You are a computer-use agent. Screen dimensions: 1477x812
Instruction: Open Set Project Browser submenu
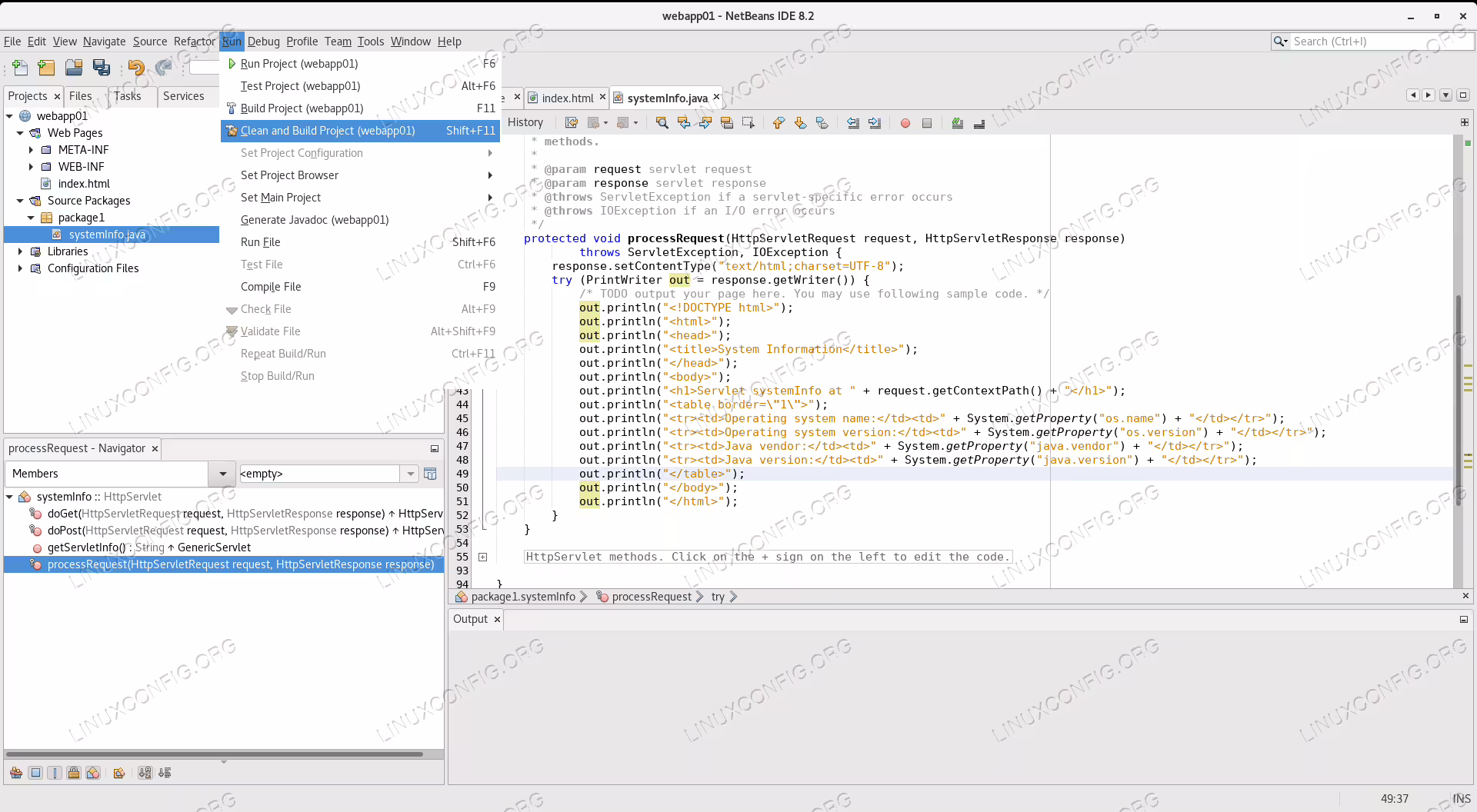pyautogui.click(x=360, y=175)
